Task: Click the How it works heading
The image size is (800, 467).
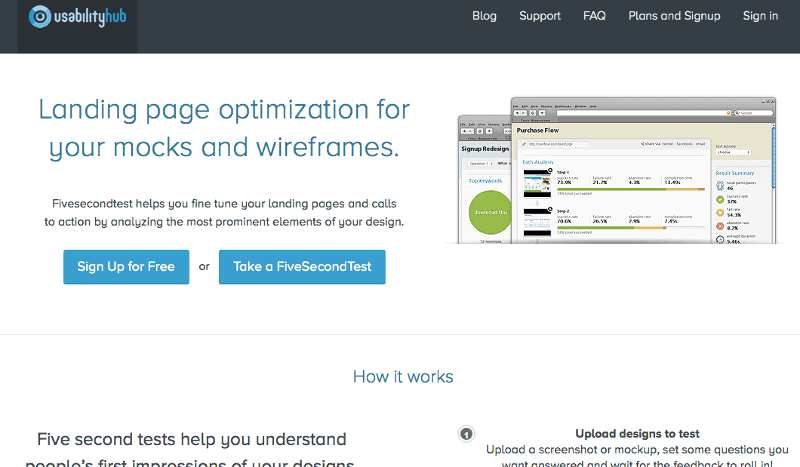Action: tap(403, 377)
